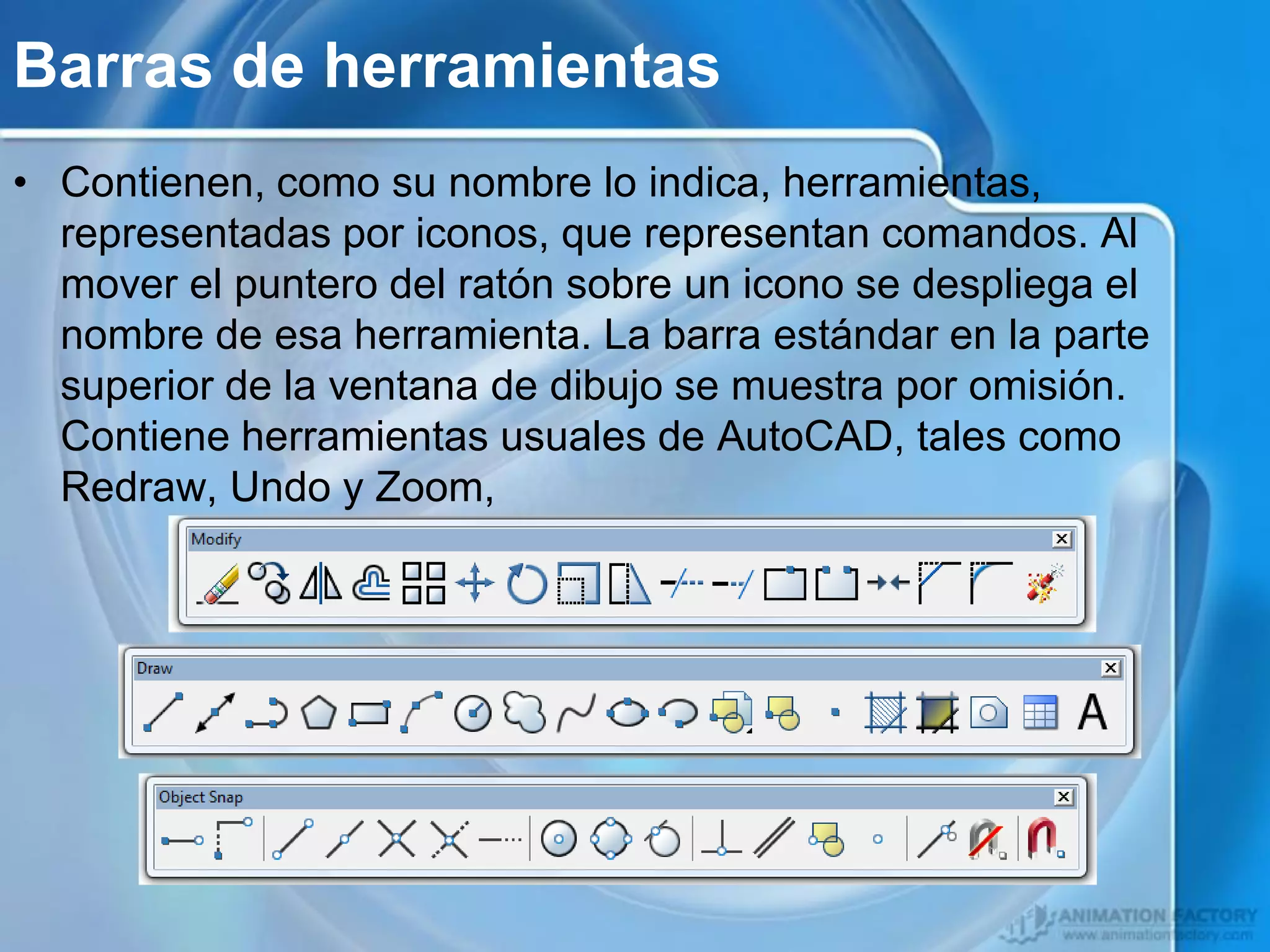The image size is (1270, 952).
Task: Select the Region tool in Draw toolbar
Action: 988,712
